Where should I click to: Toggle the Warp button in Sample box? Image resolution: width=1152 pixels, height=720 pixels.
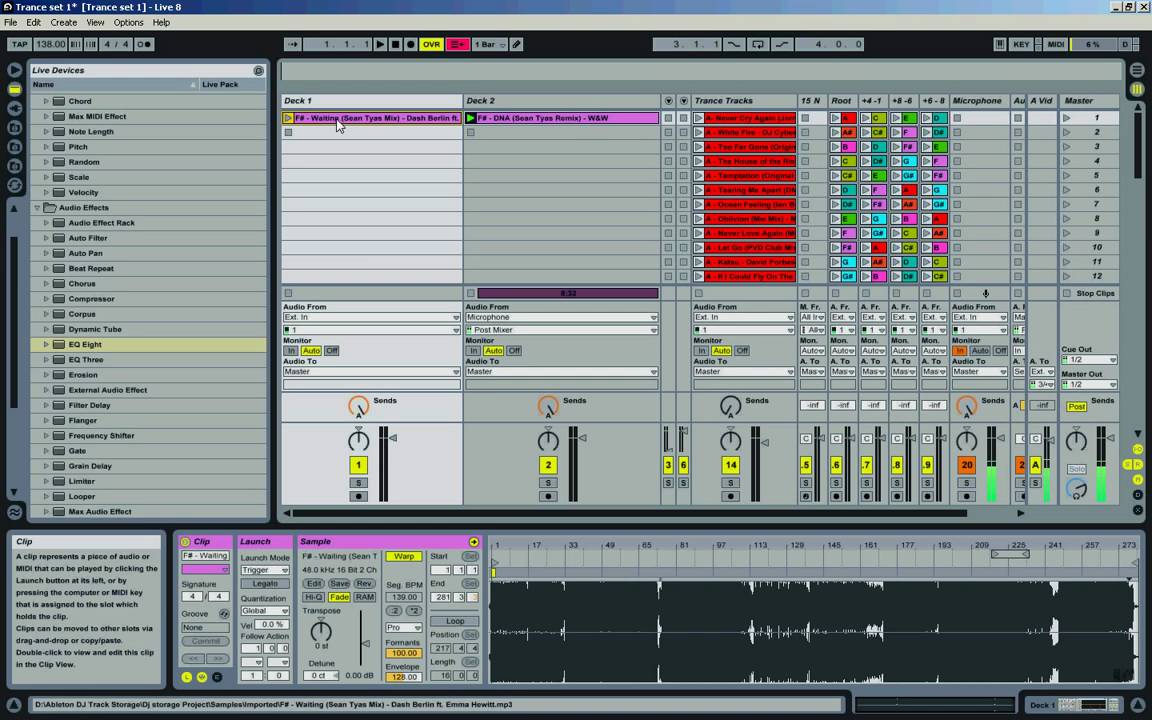403,556
